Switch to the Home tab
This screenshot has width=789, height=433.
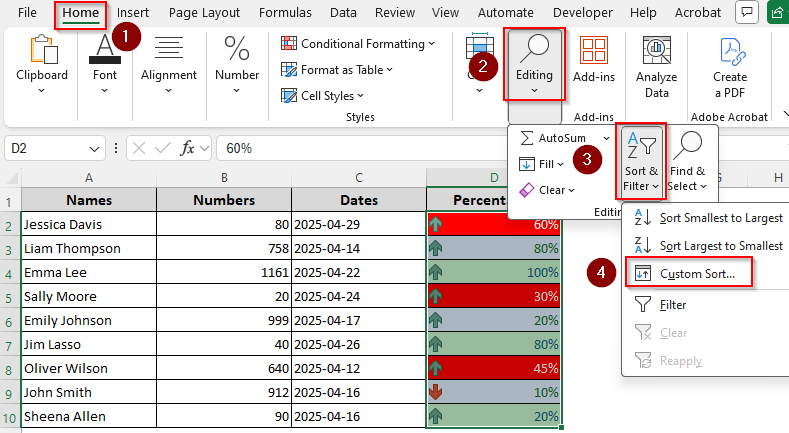pyautogui.click(x=81, y=13)
